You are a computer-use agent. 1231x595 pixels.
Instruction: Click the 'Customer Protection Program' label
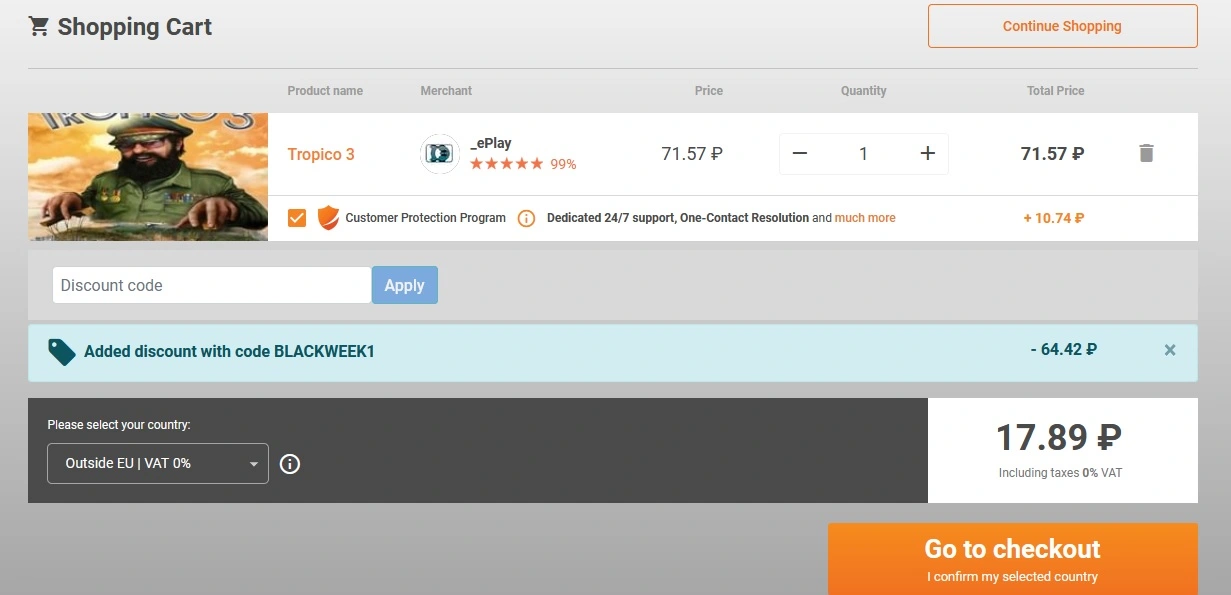tap(426, 218)
